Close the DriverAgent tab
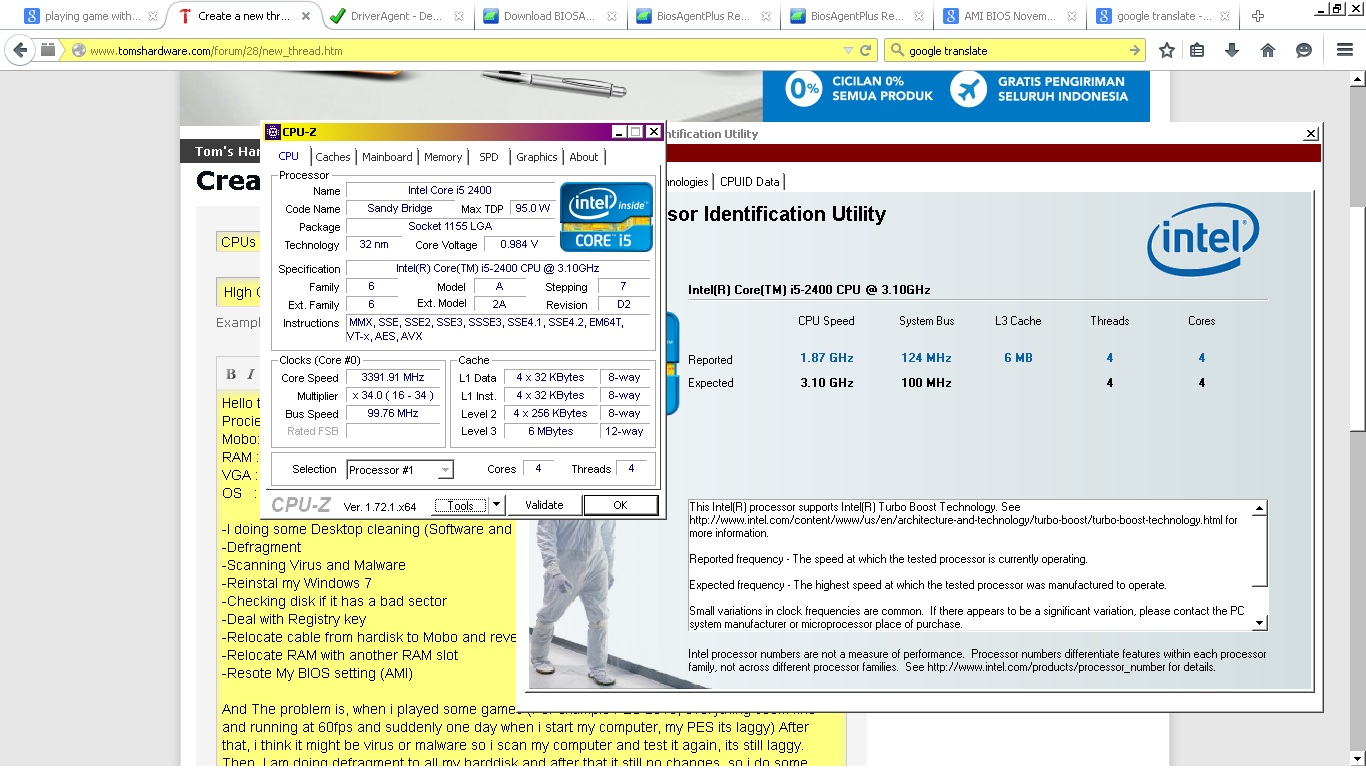The width and height of the screenshot is (1366, 768). click(x=459, y=16)
